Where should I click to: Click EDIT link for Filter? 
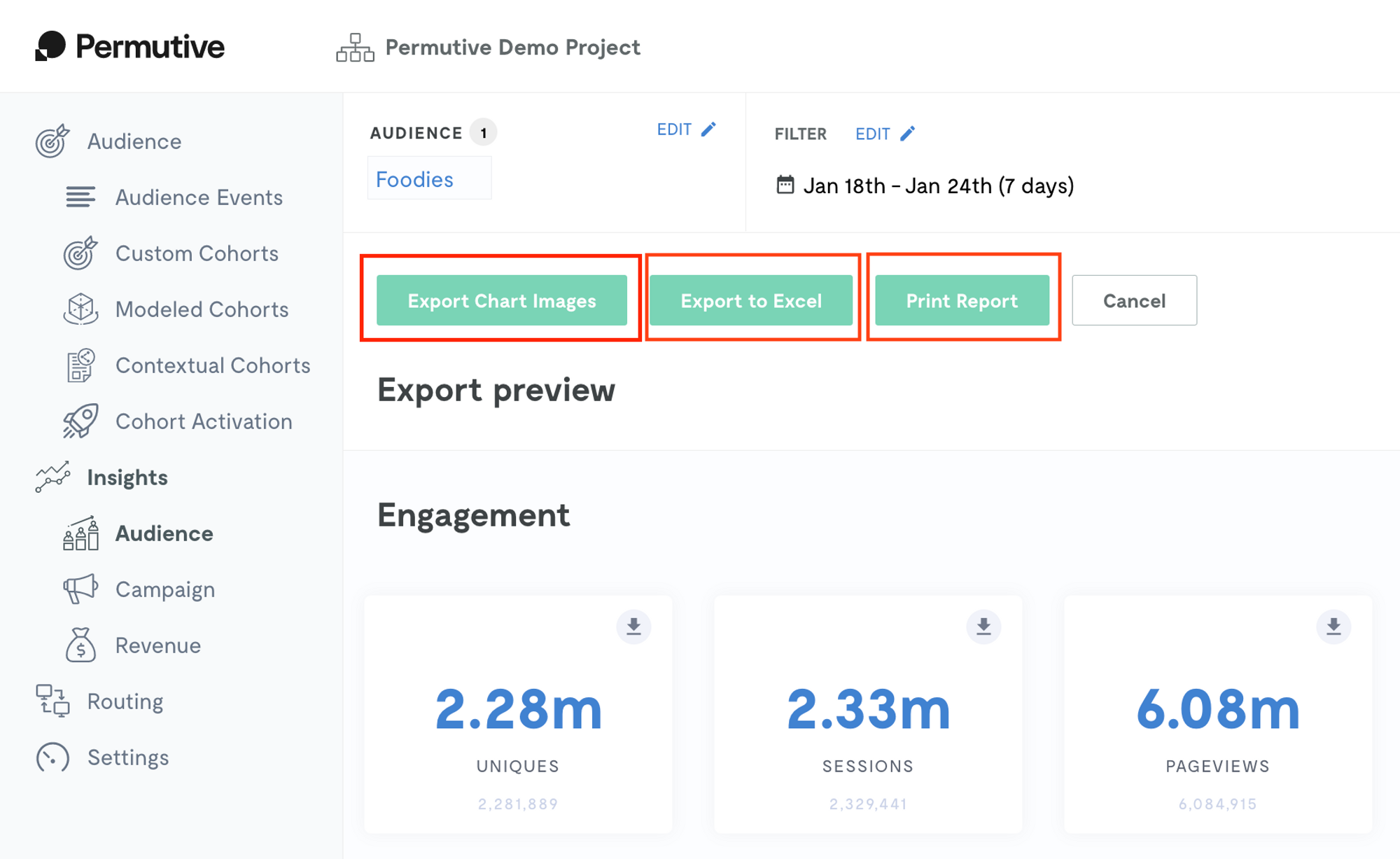point(872,134)
